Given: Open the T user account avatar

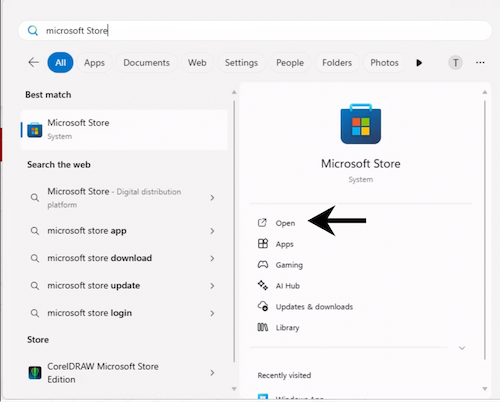Looking at the screenshot, I should 455,62.
